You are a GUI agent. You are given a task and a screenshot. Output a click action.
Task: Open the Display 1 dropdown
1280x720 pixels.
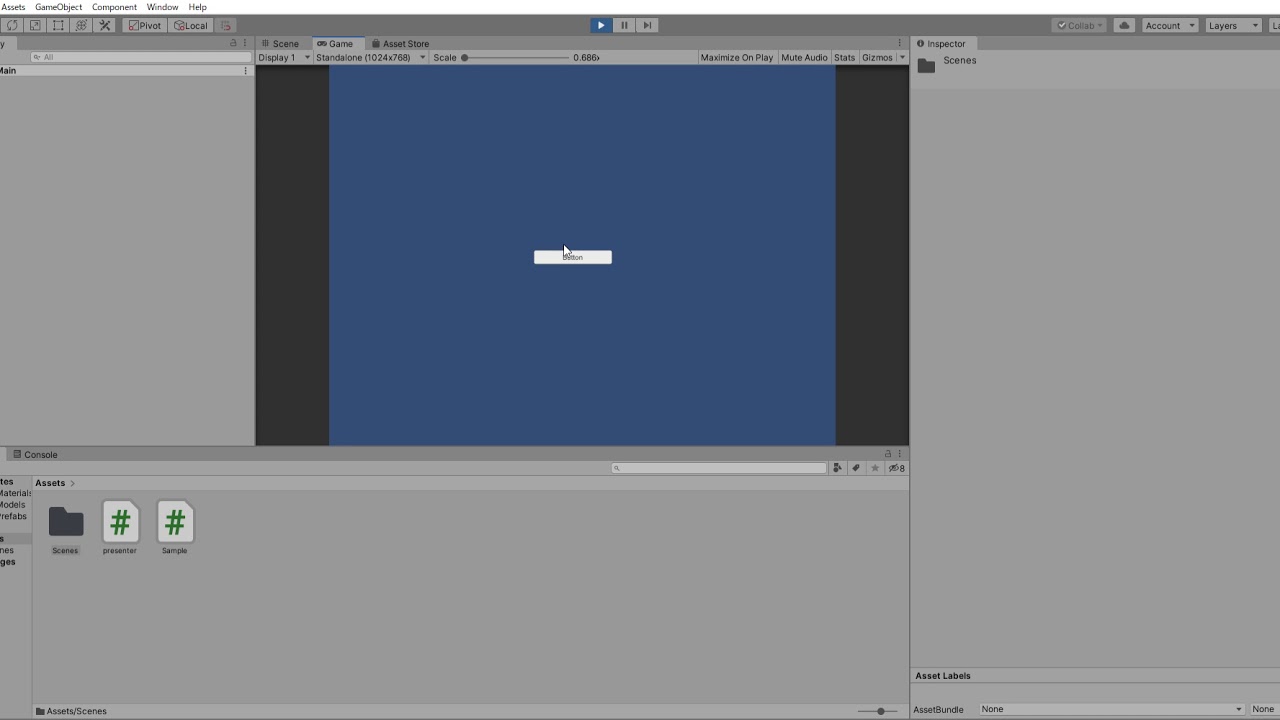coord(284,57)
